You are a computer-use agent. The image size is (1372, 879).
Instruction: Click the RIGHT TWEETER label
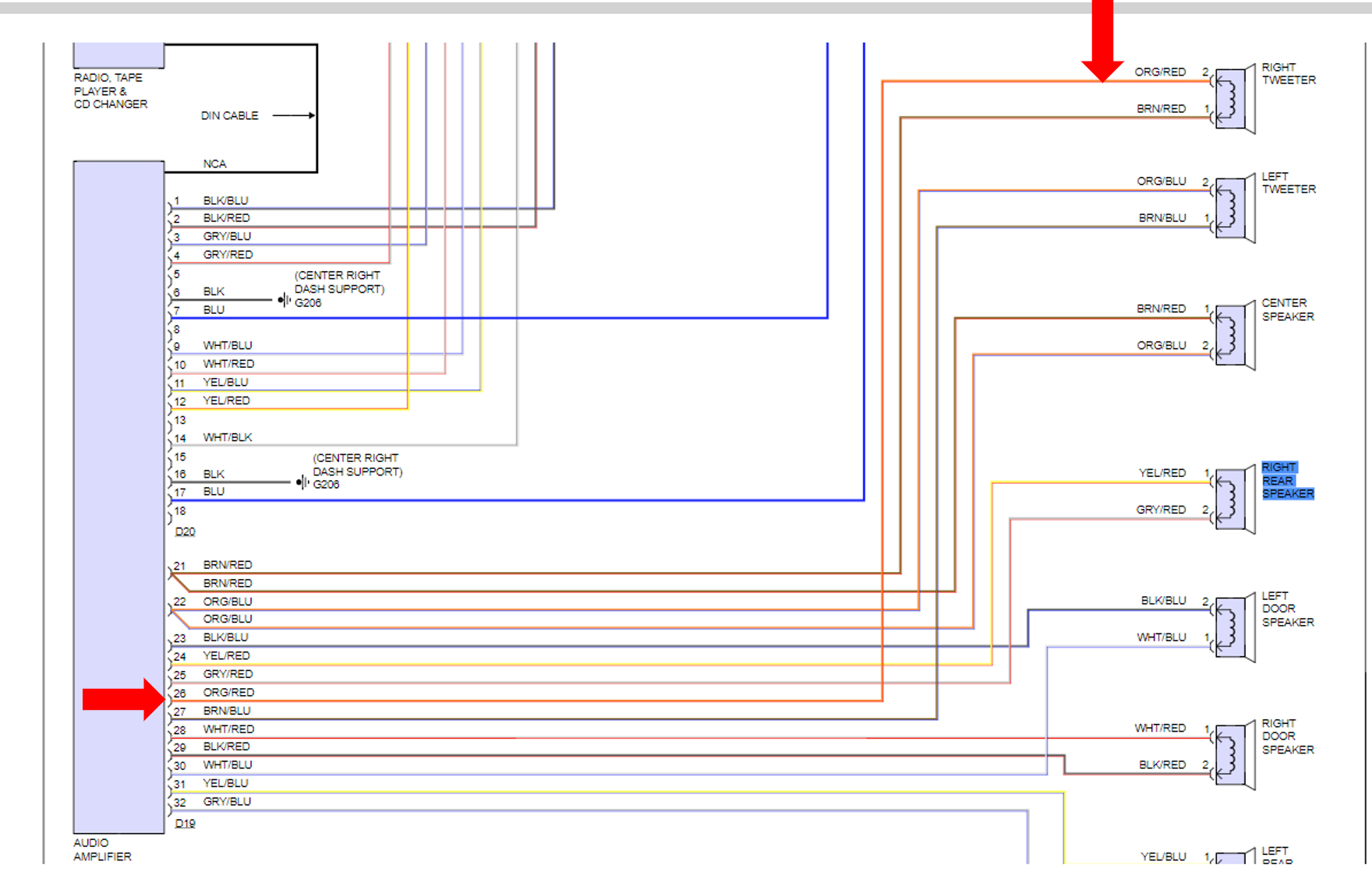(1289, 74)
